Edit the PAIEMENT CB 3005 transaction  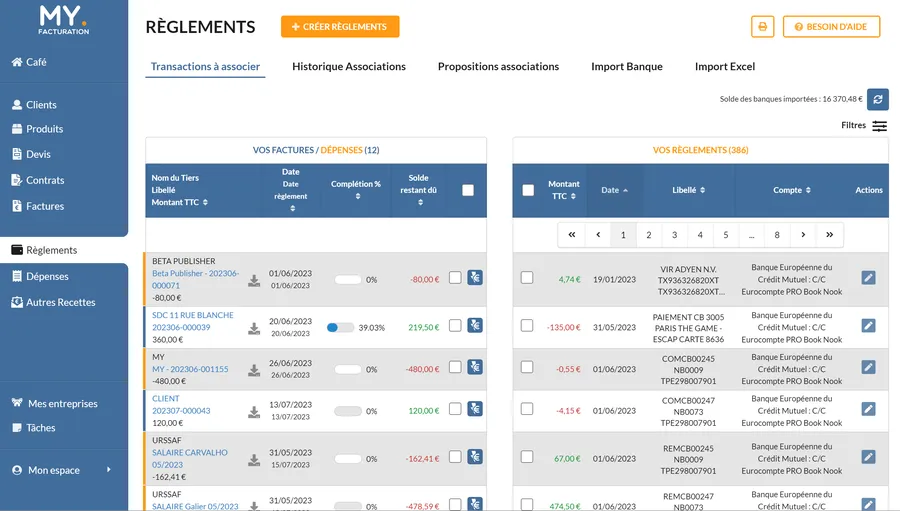[x=868, y=326]
